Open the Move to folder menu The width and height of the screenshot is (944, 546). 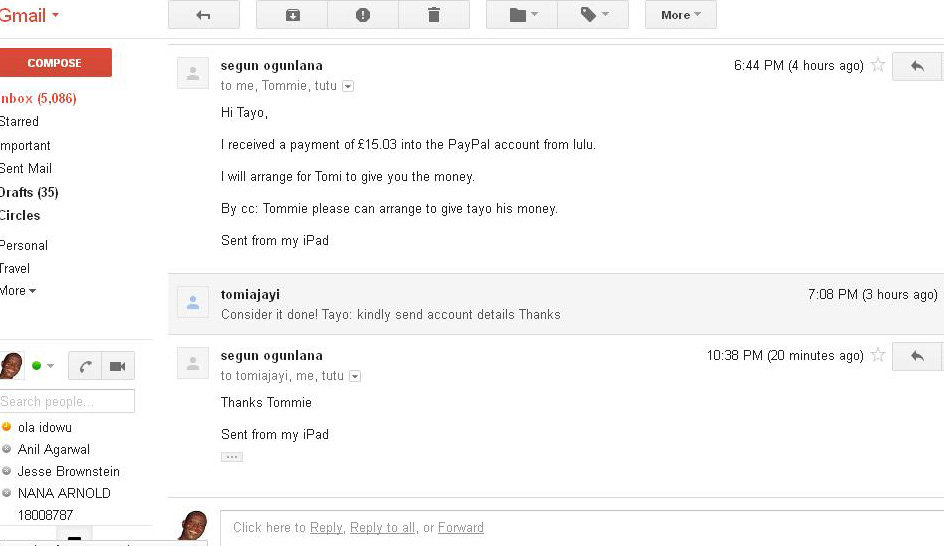coord(522,15)
